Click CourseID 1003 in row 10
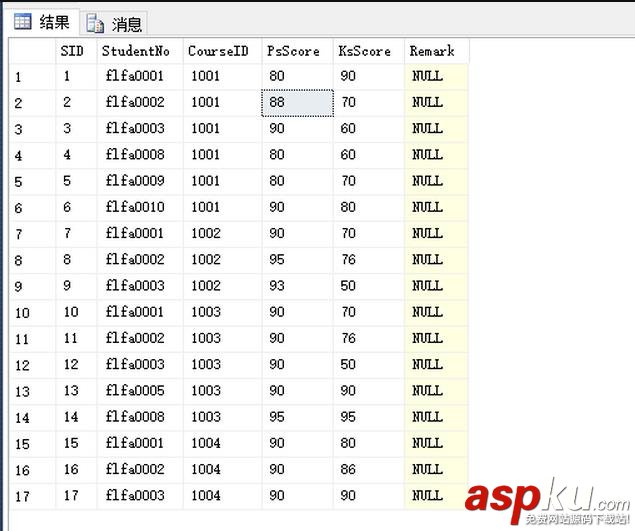635x531 pixels. click(222, 313)
